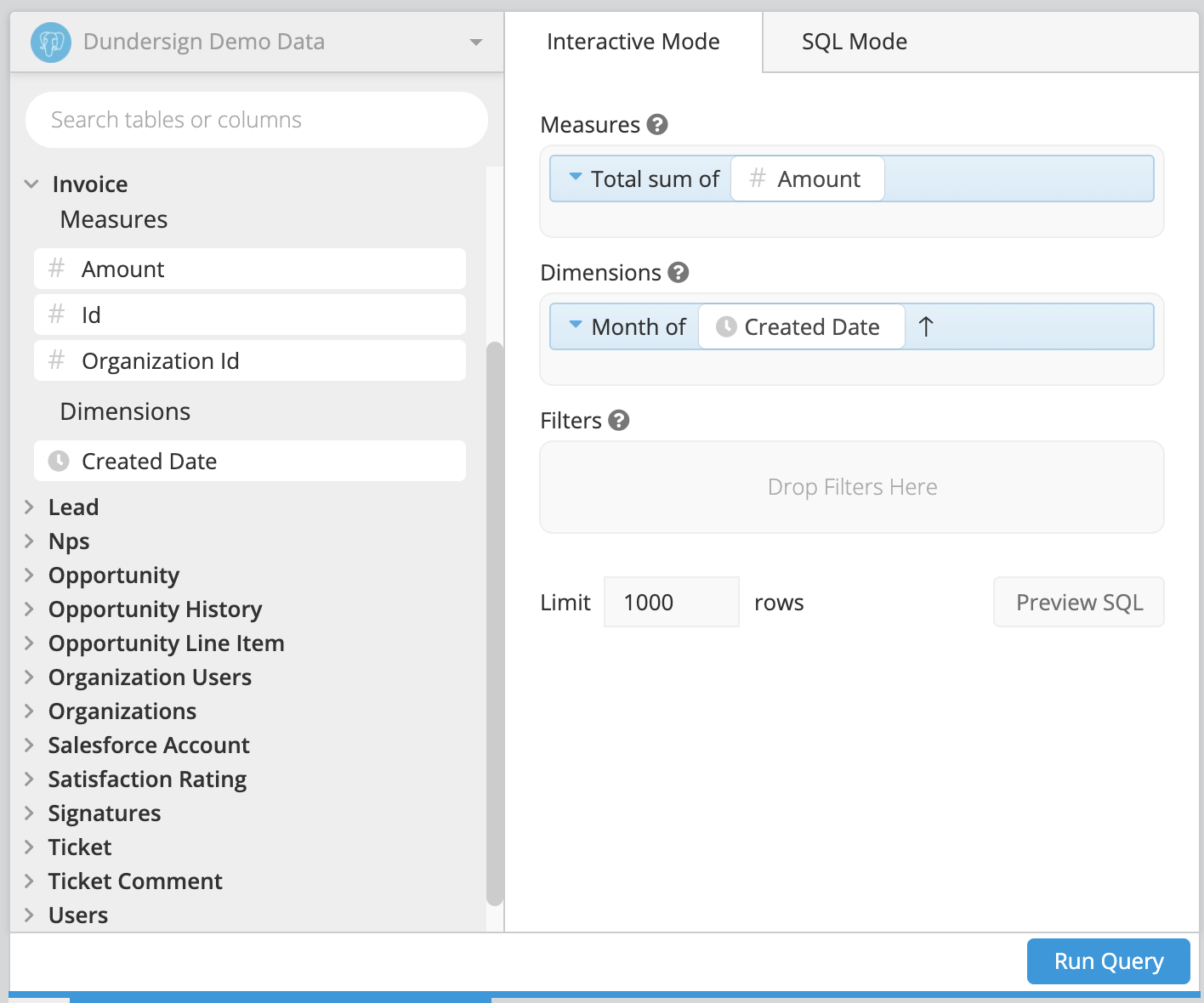The image size is (1204, 1003).
Task: Expand the Signatures table
Action: coord(29,813)
